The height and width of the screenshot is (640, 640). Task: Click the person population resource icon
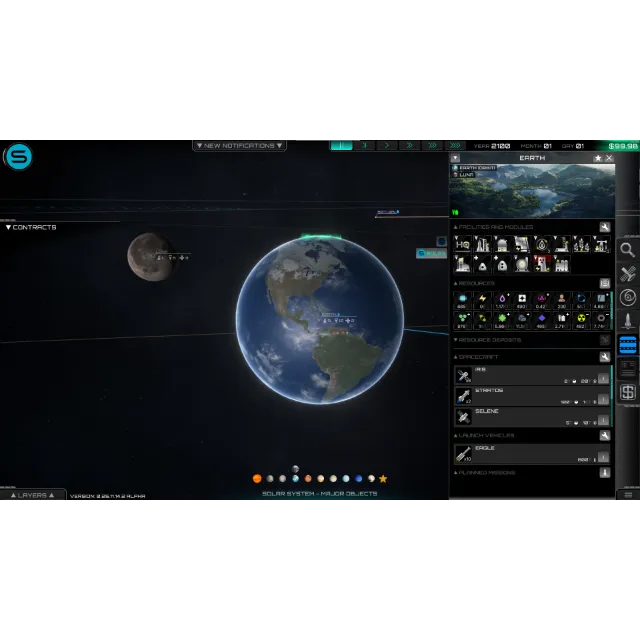tap(561, 300)
